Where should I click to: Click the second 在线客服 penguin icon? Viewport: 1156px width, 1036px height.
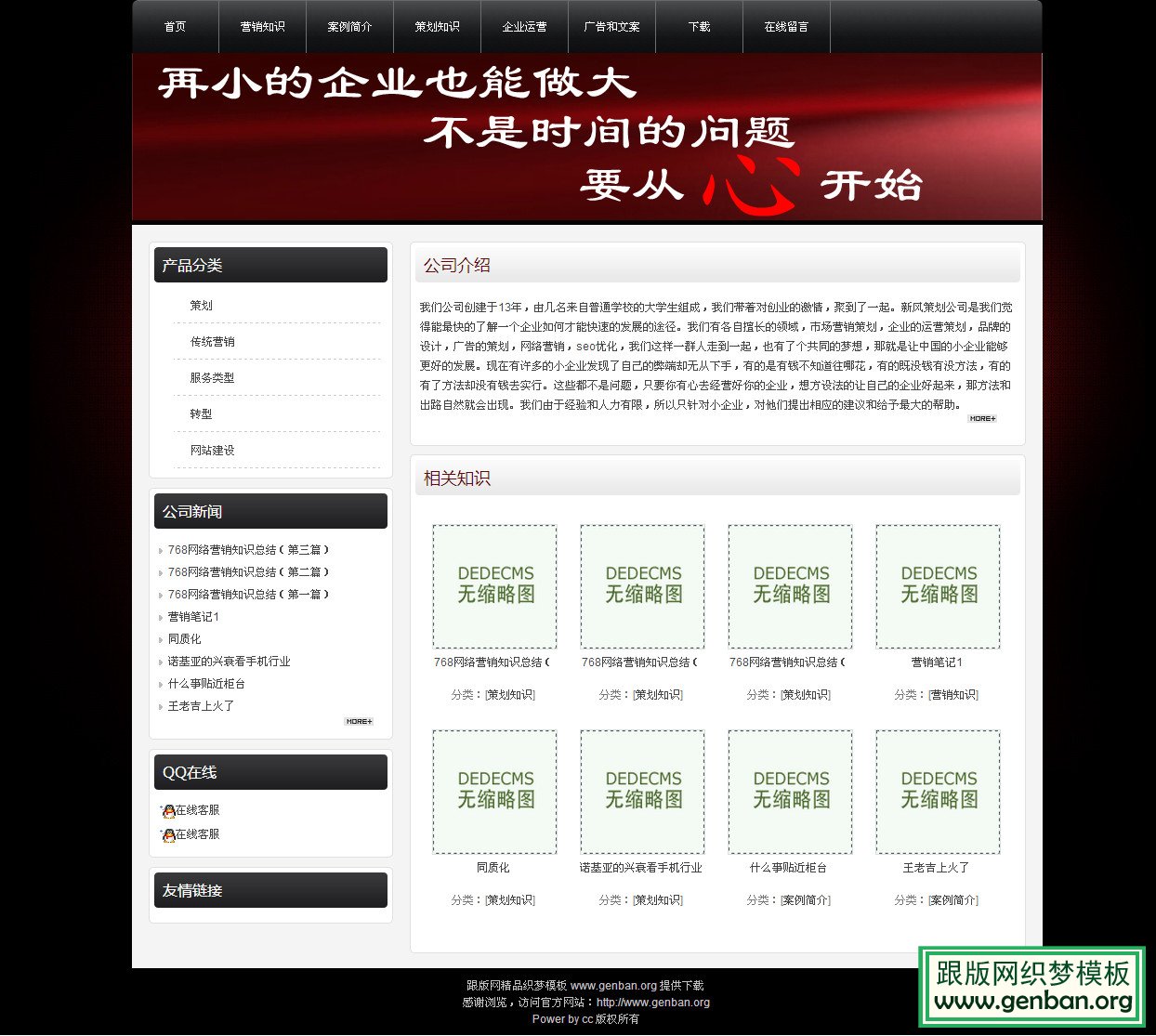click(x=167, y=833)
